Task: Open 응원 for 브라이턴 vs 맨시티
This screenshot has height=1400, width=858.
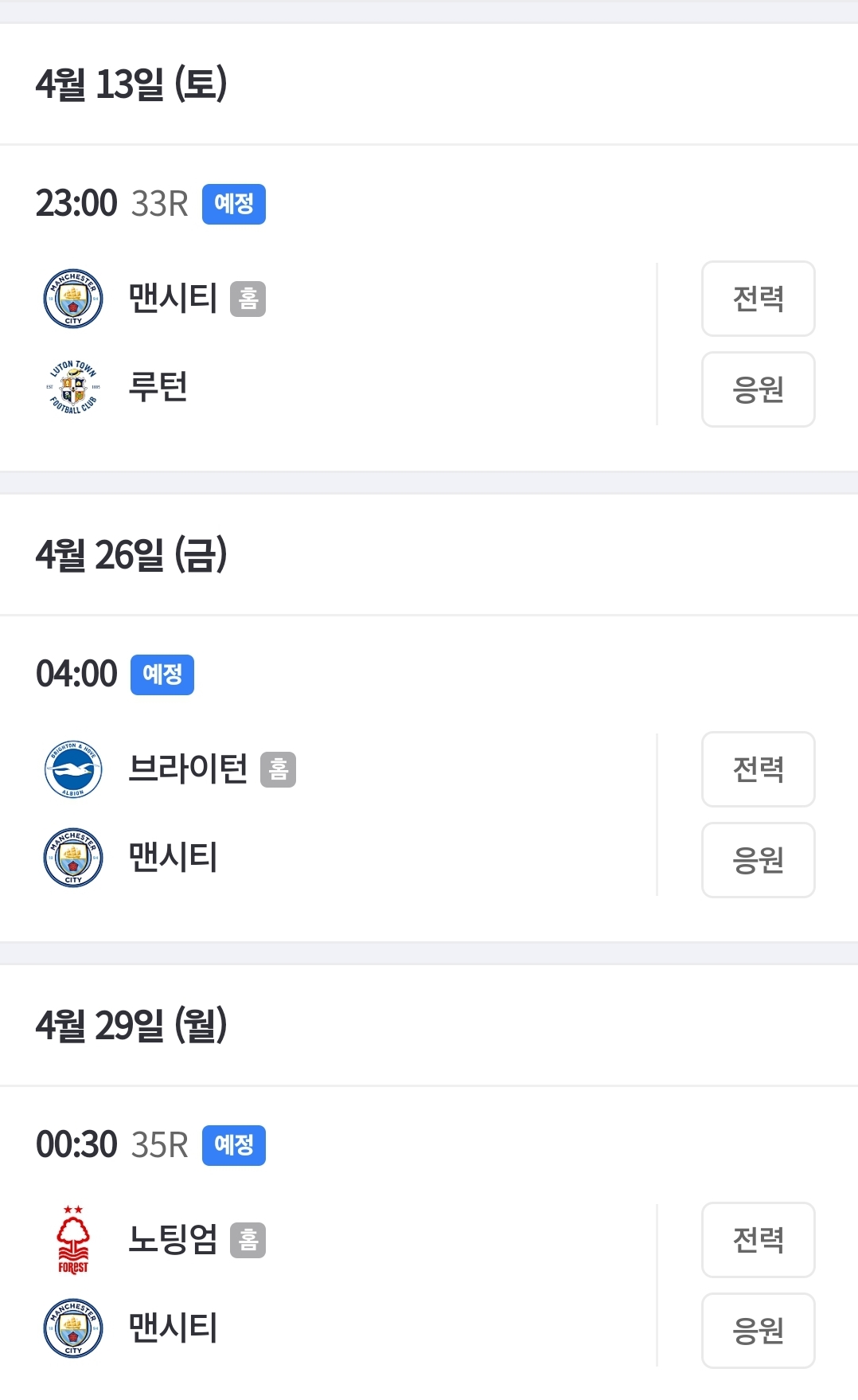Action: click(759, 860)
